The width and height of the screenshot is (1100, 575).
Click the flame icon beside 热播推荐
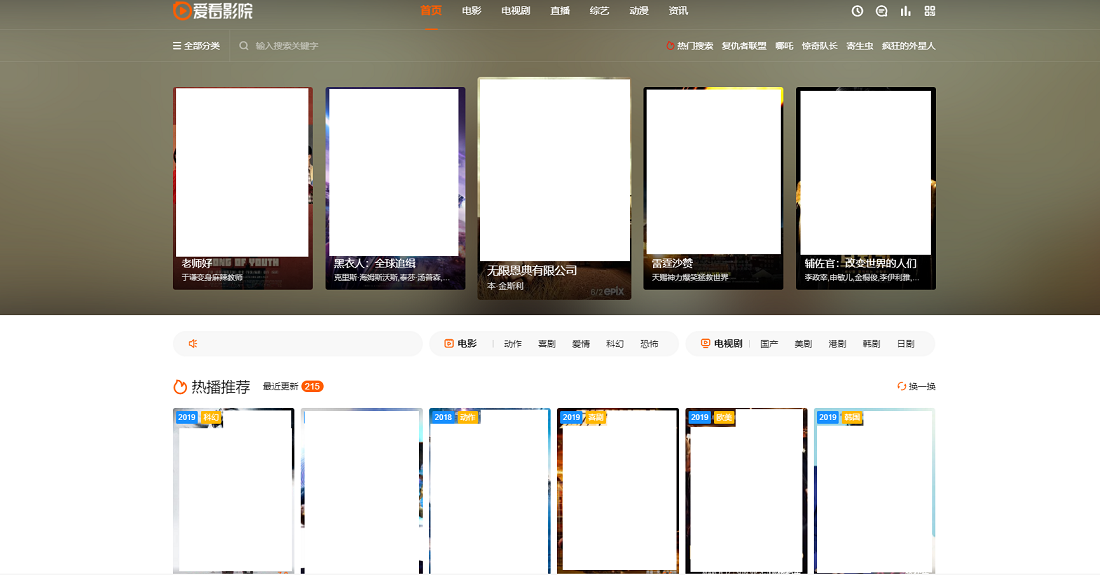180,387
